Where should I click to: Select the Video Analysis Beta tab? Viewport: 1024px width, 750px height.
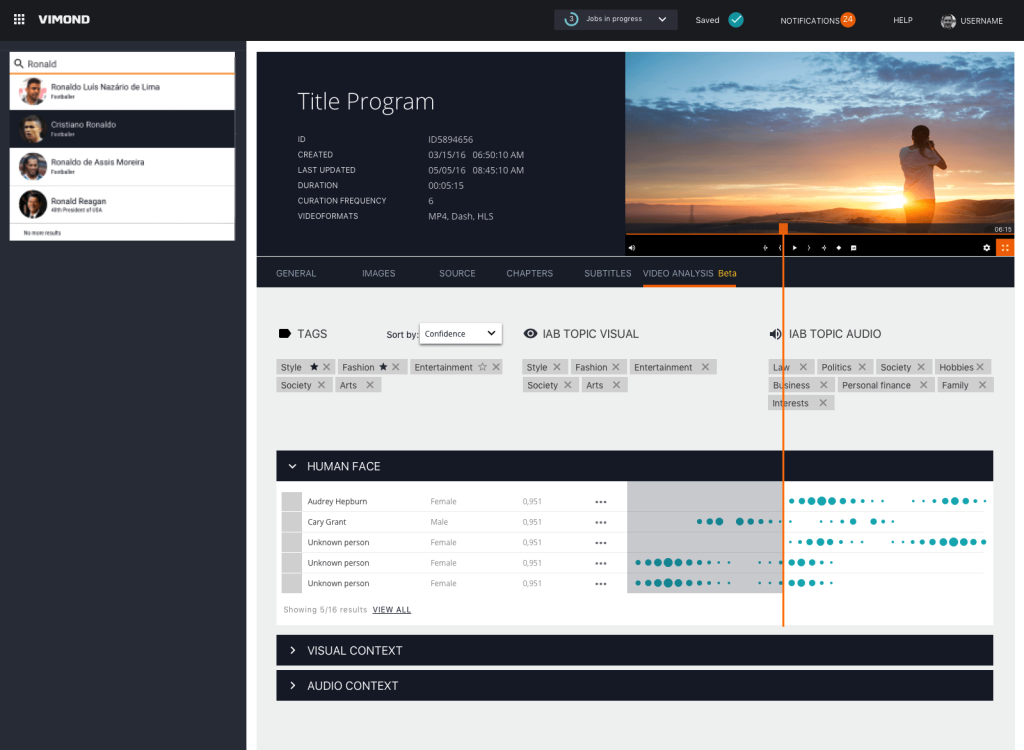pyautogui.click(x=689, y=273)
